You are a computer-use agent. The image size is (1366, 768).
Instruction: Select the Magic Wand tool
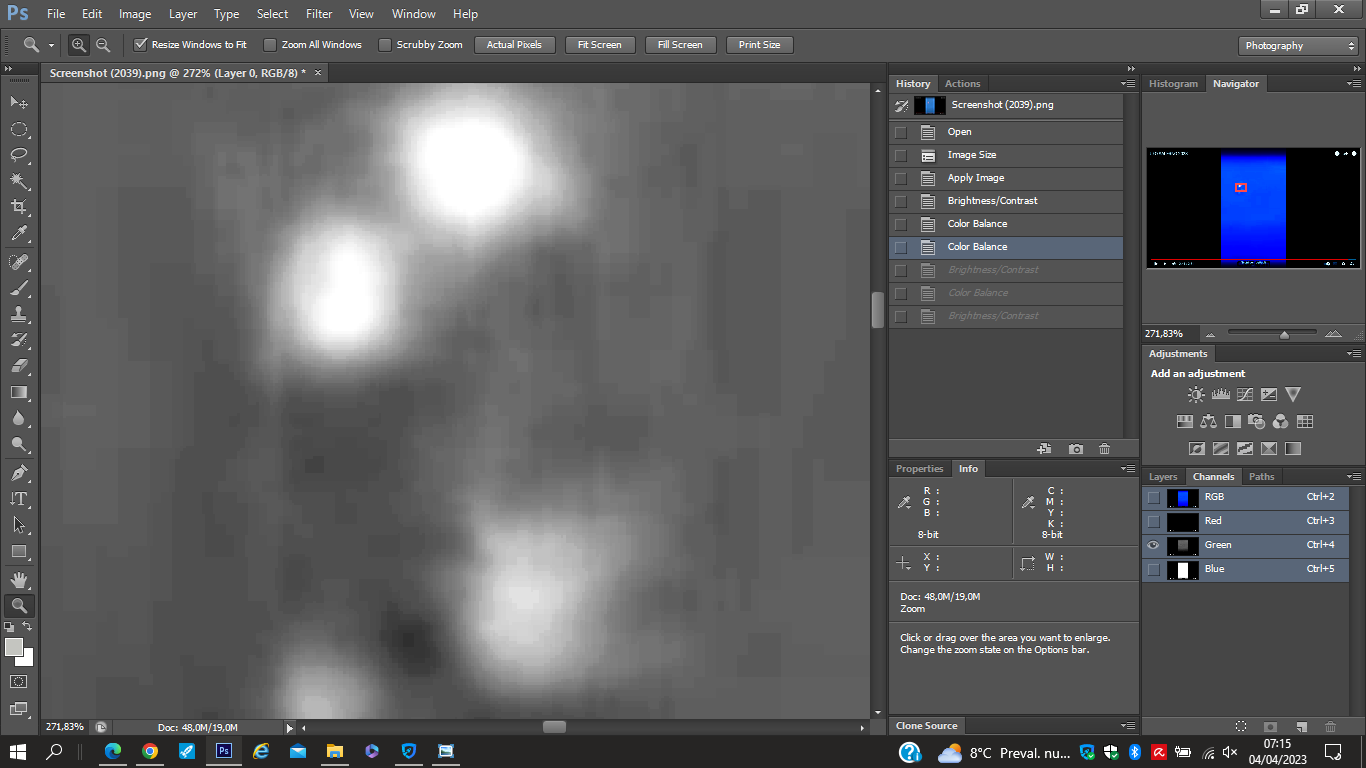(19, 181)
